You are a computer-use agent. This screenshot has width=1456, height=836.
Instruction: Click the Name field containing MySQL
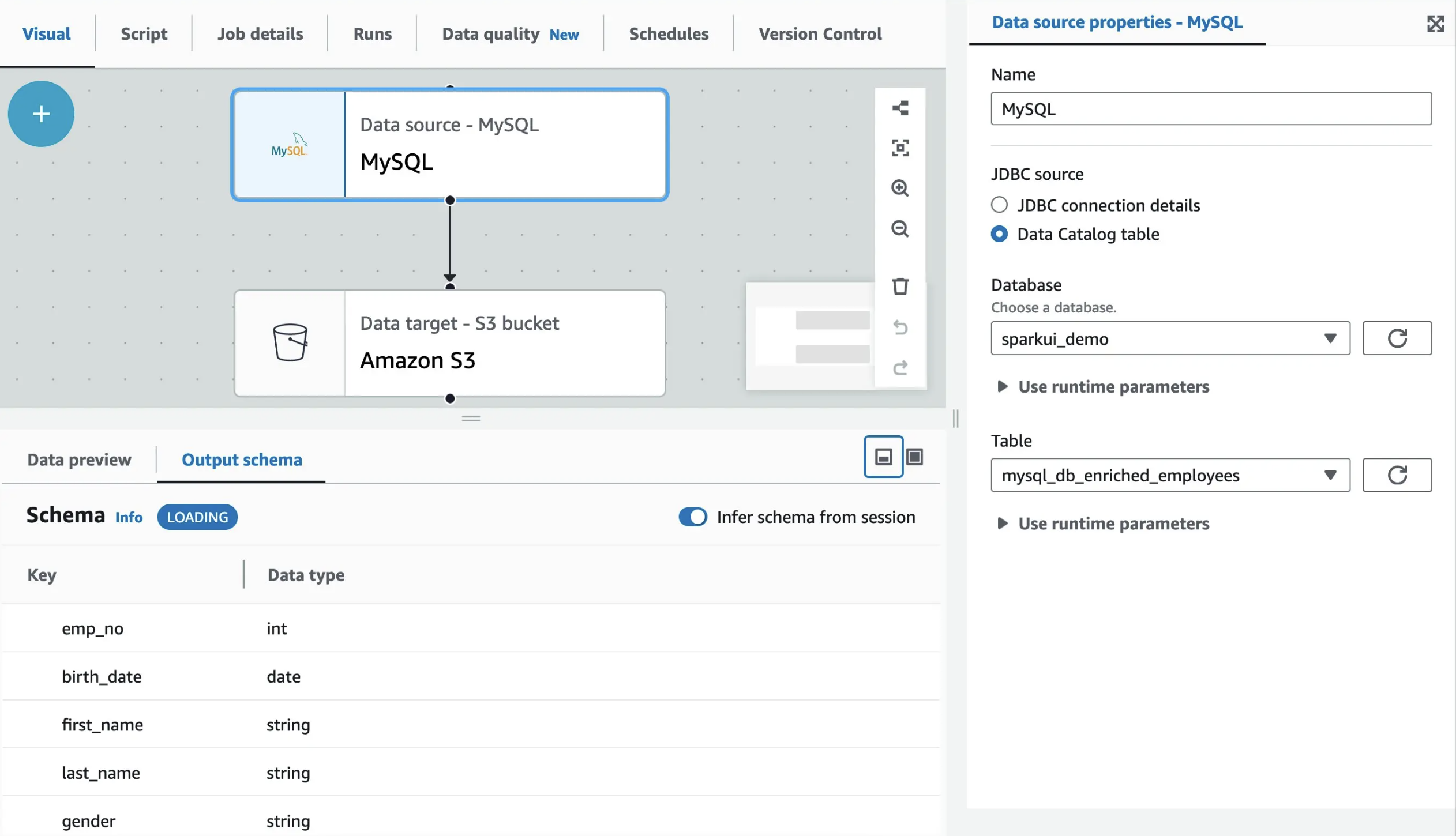tap(1210, 108)
